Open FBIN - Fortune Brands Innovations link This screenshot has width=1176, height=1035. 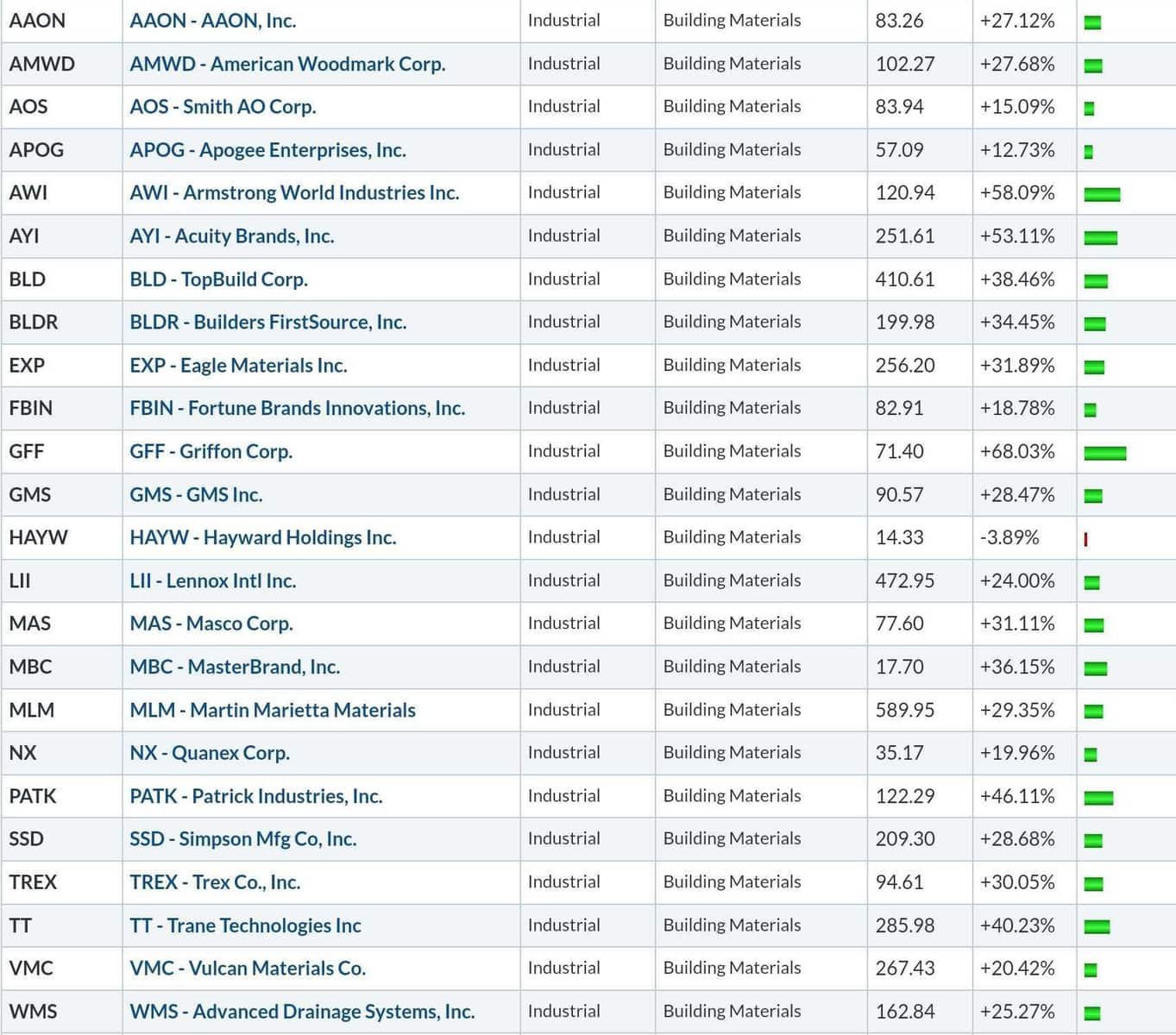(x=297, y=409)
